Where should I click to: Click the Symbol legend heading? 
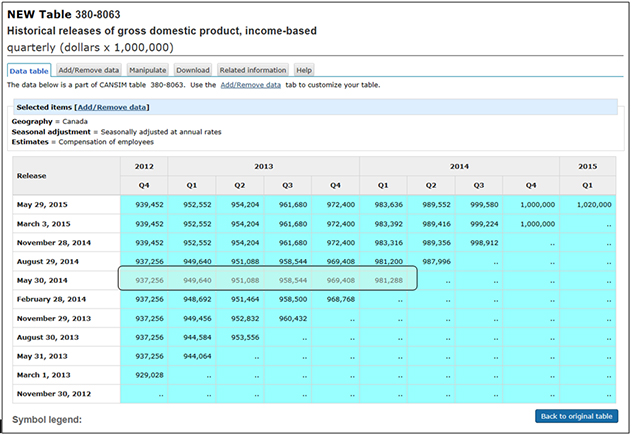47,419
